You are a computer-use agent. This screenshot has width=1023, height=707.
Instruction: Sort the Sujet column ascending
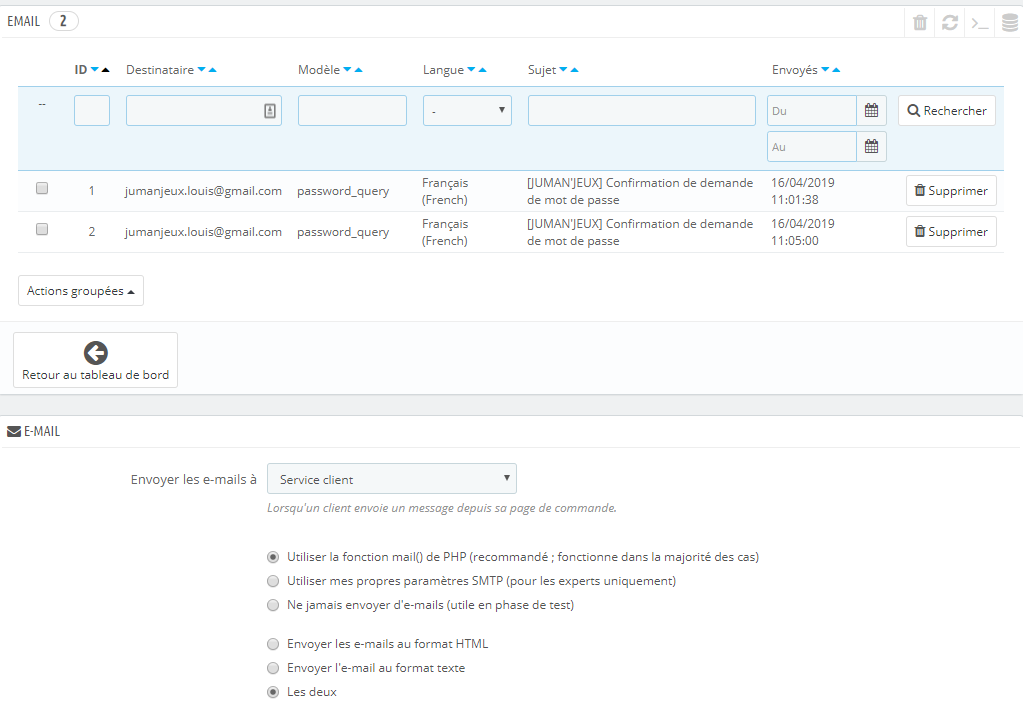tap(574, 69)
